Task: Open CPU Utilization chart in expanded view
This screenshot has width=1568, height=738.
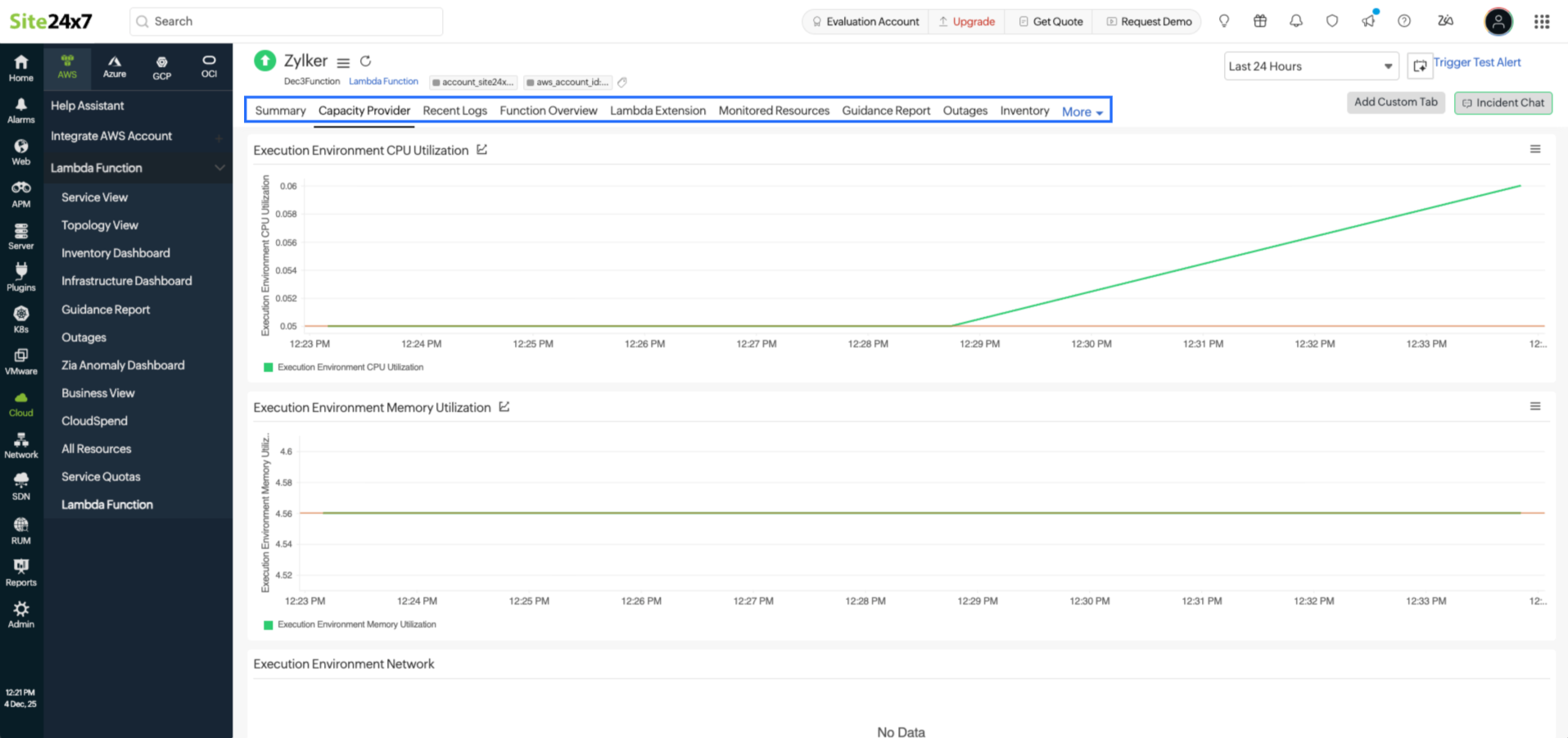Action: pos(482,150)
